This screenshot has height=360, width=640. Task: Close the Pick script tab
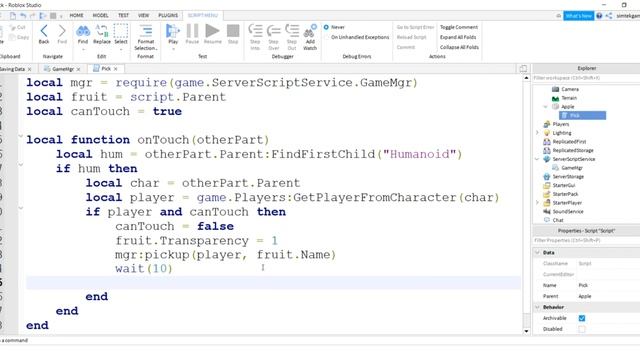pos(116,69)
